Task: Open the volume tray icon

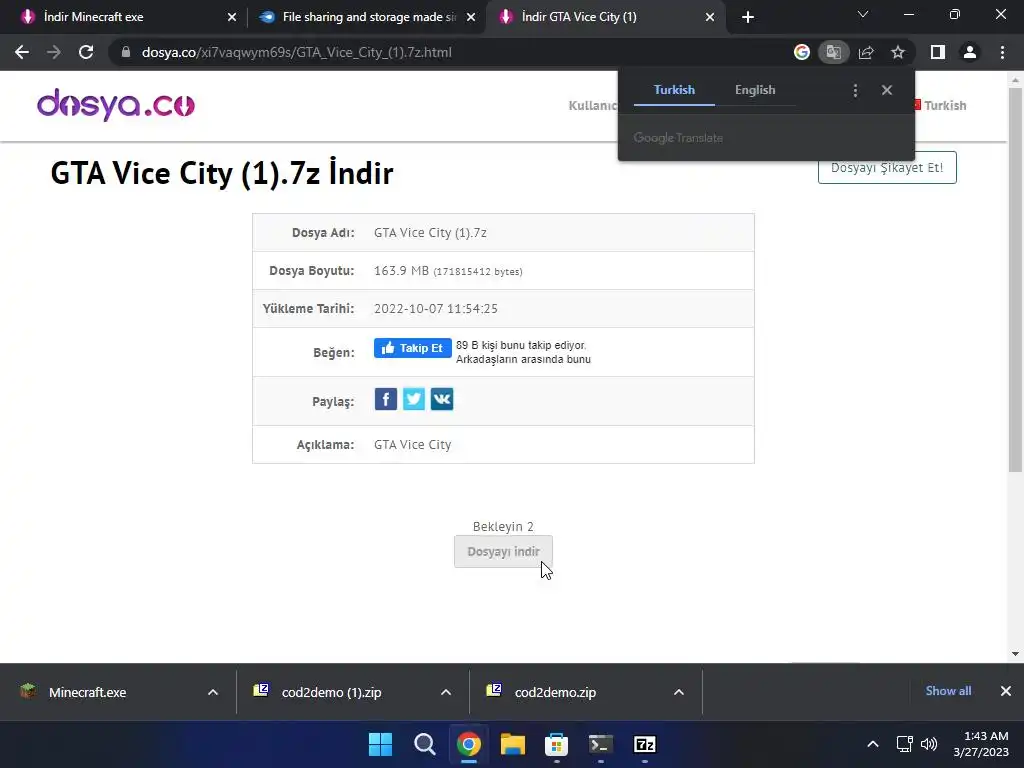Action: coord(929,744)
